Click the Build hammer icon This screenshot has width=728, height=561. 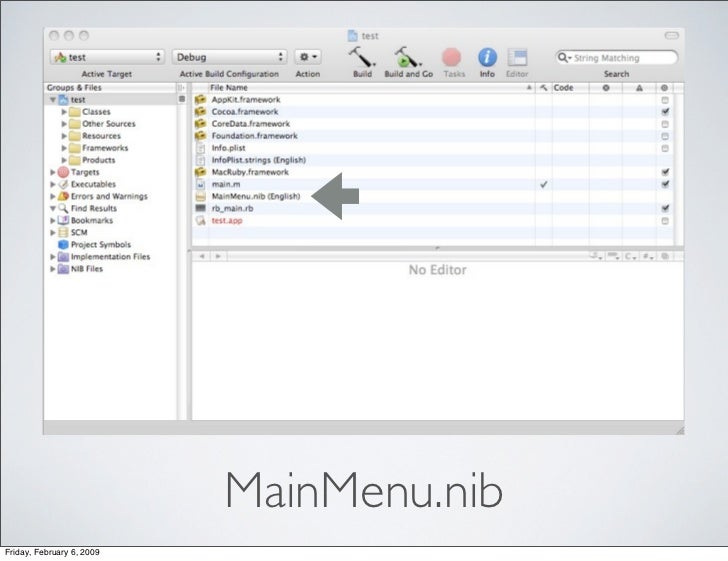[x=362, y=58]
